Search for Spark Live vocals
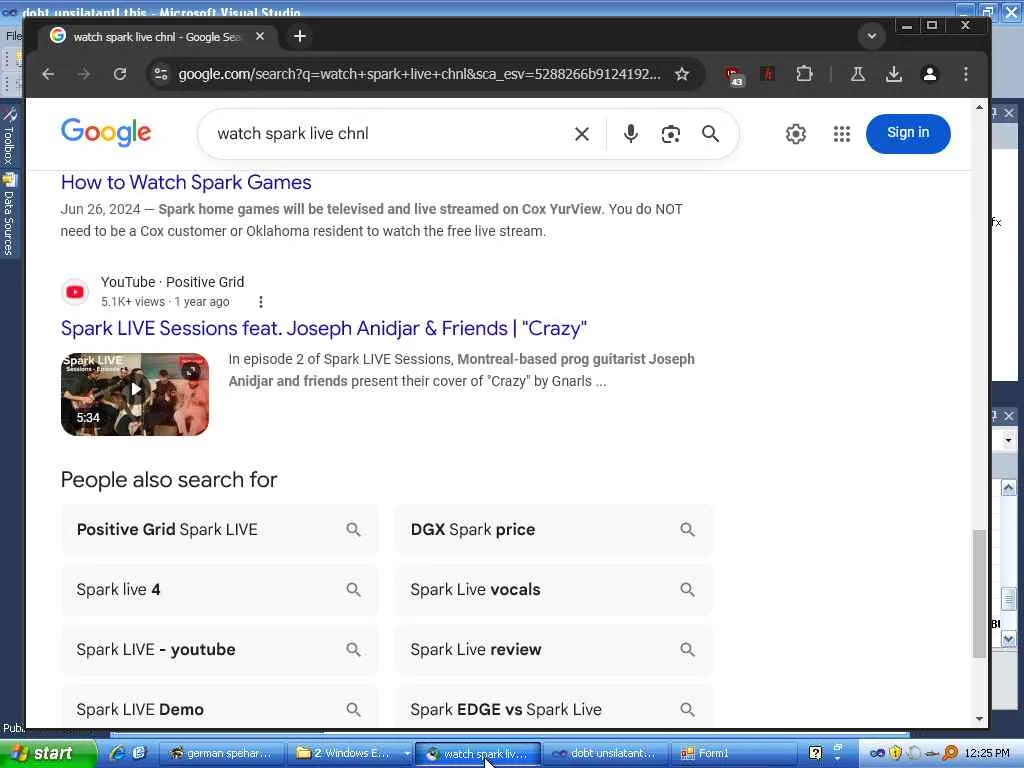 (x=554, y=590)
